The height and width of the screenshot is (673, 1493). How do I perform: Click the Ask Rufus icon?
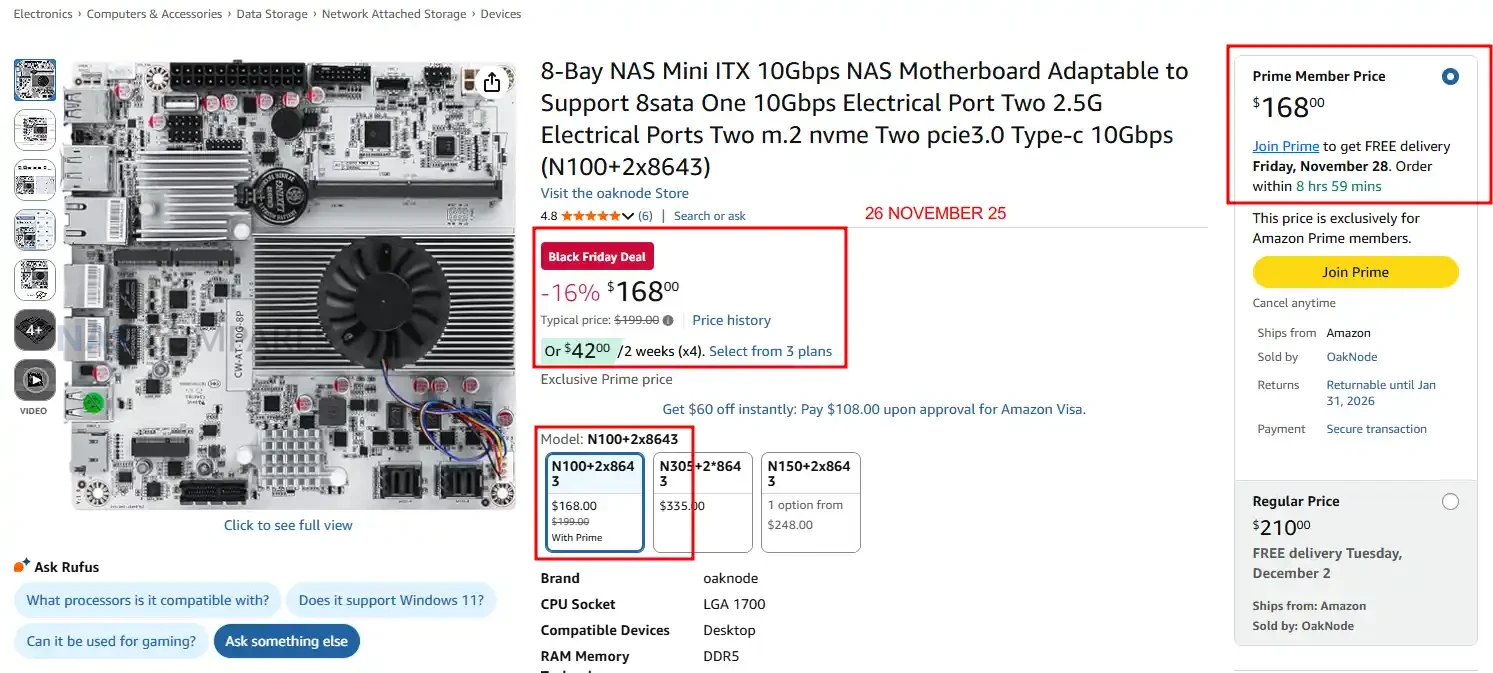coord(22,566)
